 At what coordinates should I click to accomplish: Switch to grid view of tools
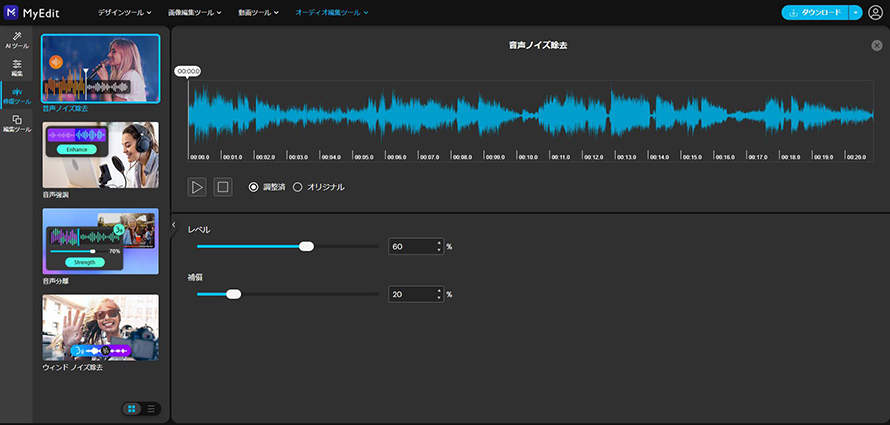point(132,408)
